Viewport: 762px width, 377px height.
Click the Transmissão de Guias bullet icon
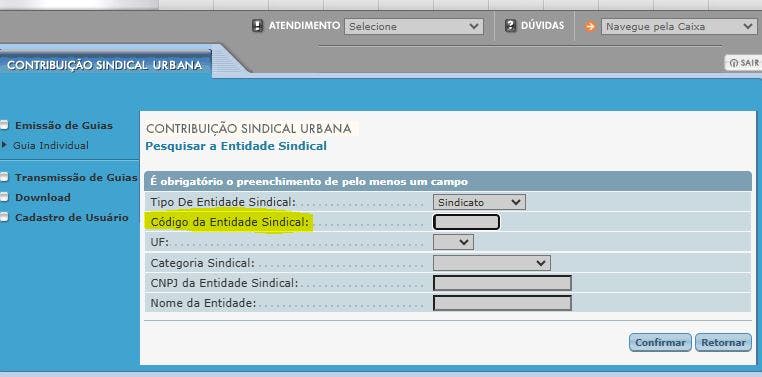click(4, 177)
